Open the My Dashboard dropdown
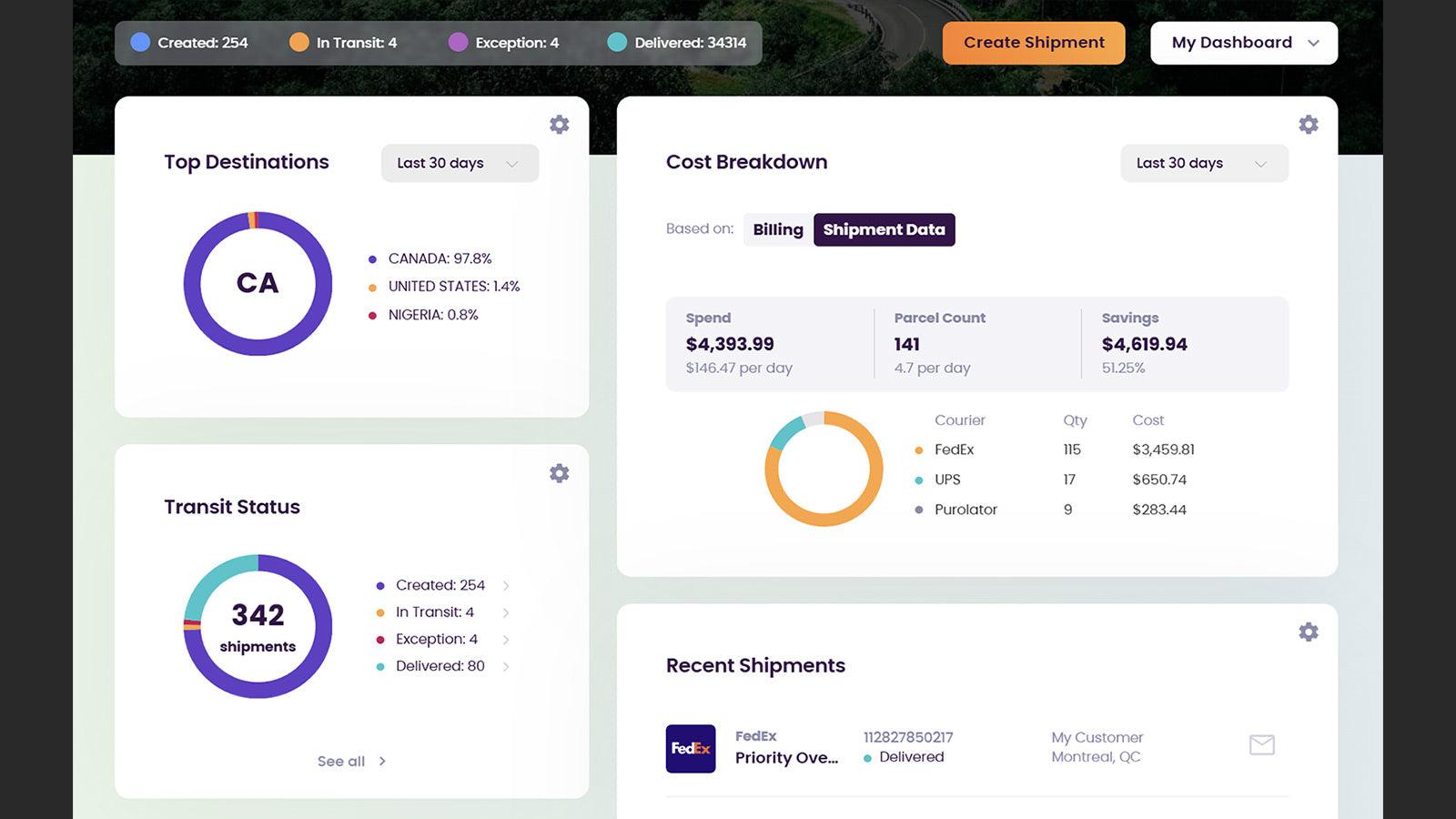 (1243, 42)
